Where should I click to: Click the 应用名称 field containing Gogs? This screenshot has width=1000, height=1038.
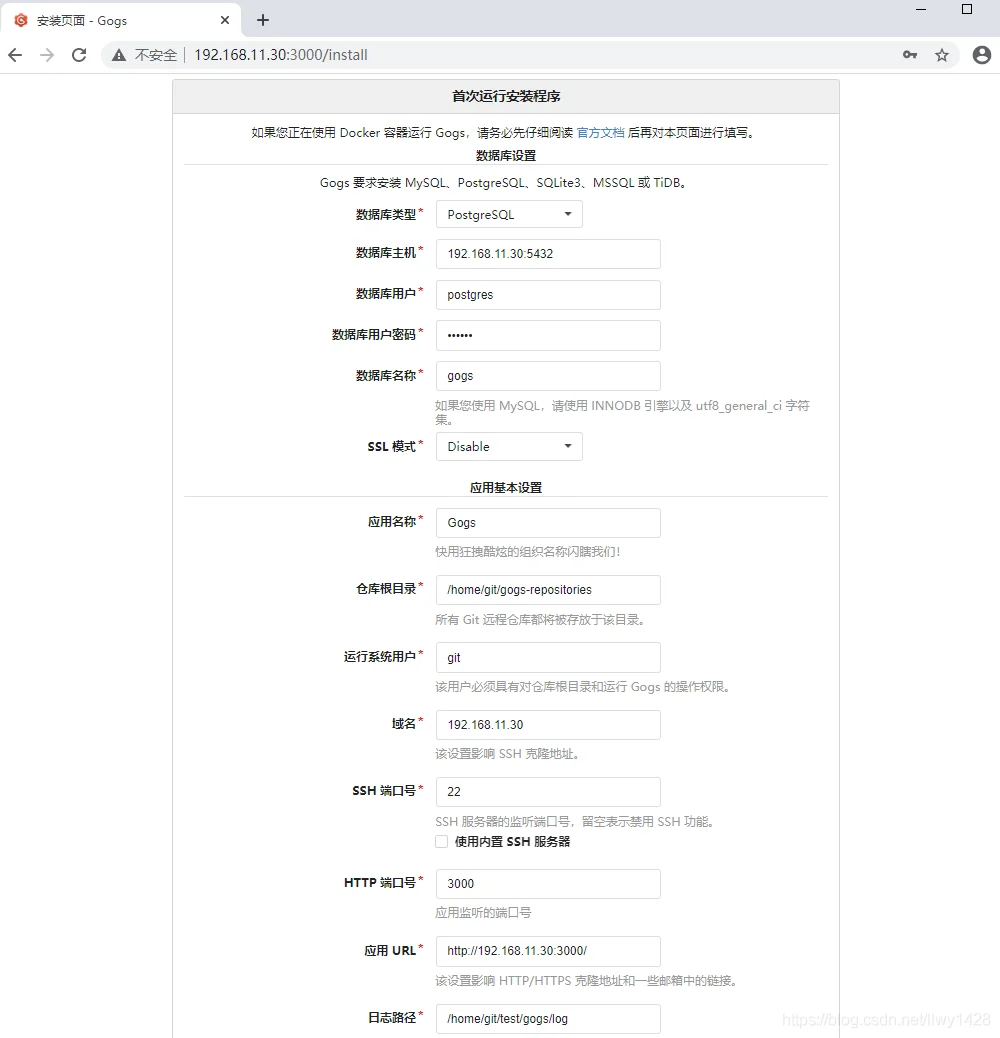[x=548, y=523]
